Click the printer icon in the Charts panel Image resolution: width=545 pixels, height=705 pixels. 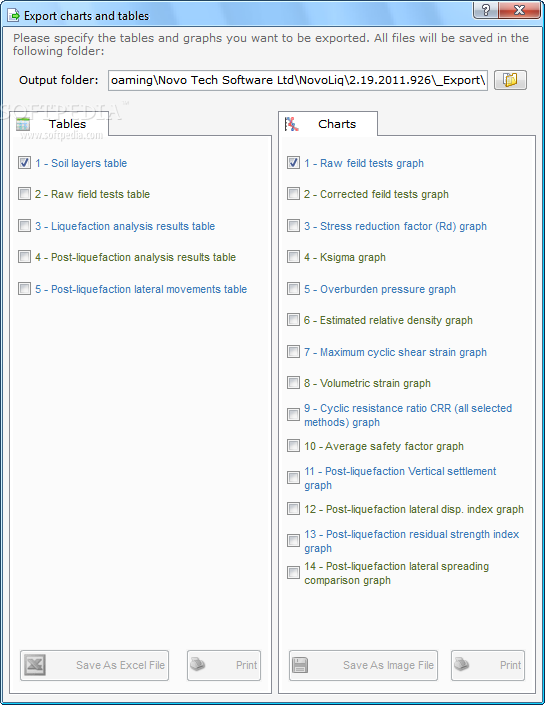pyautogui.click(x=462, y=664)
